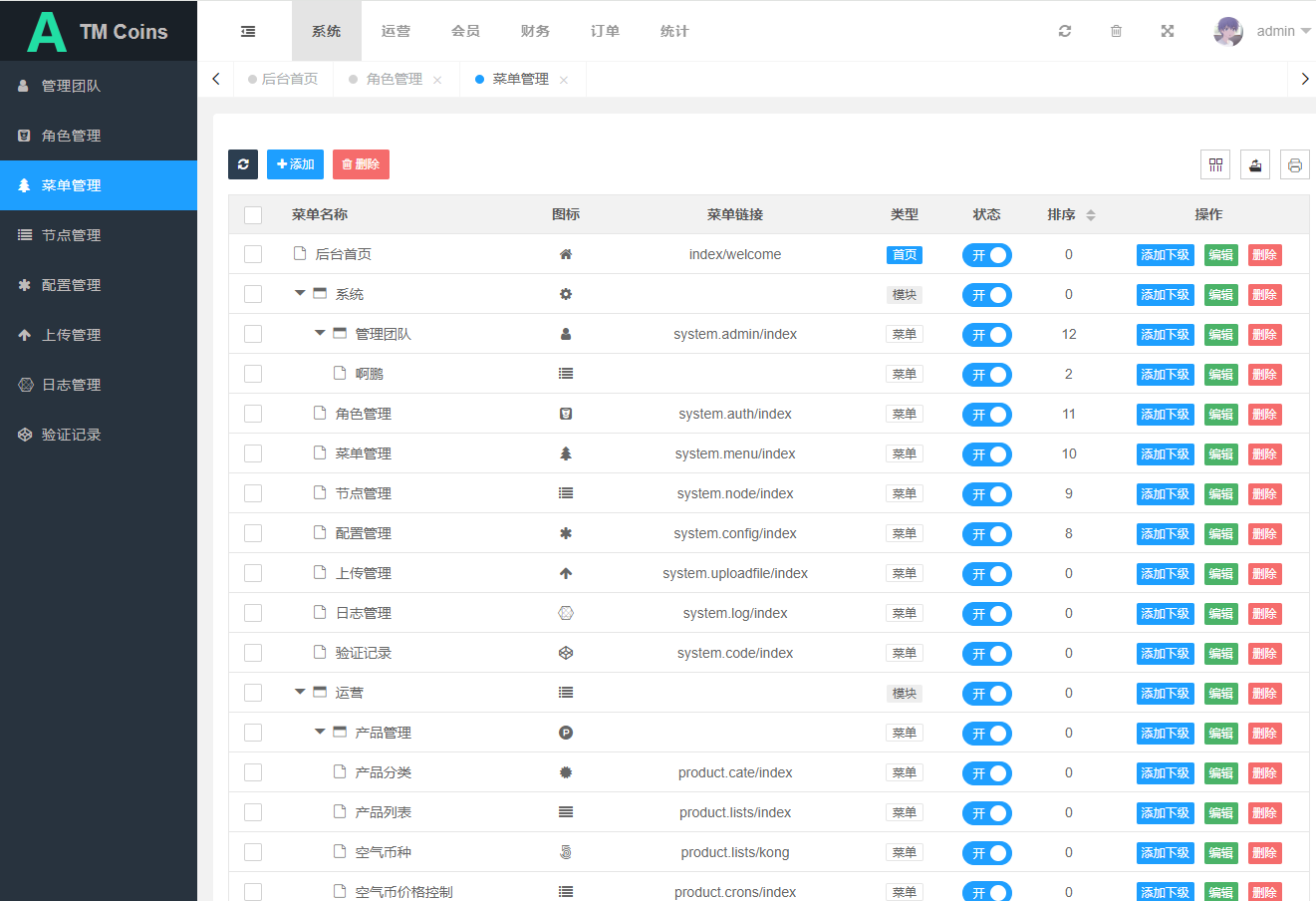Image resolution: width=1316 pixels, height=901 pixels.
Task: Collapse the 产品管理 tree node
Action: point(320,733)
